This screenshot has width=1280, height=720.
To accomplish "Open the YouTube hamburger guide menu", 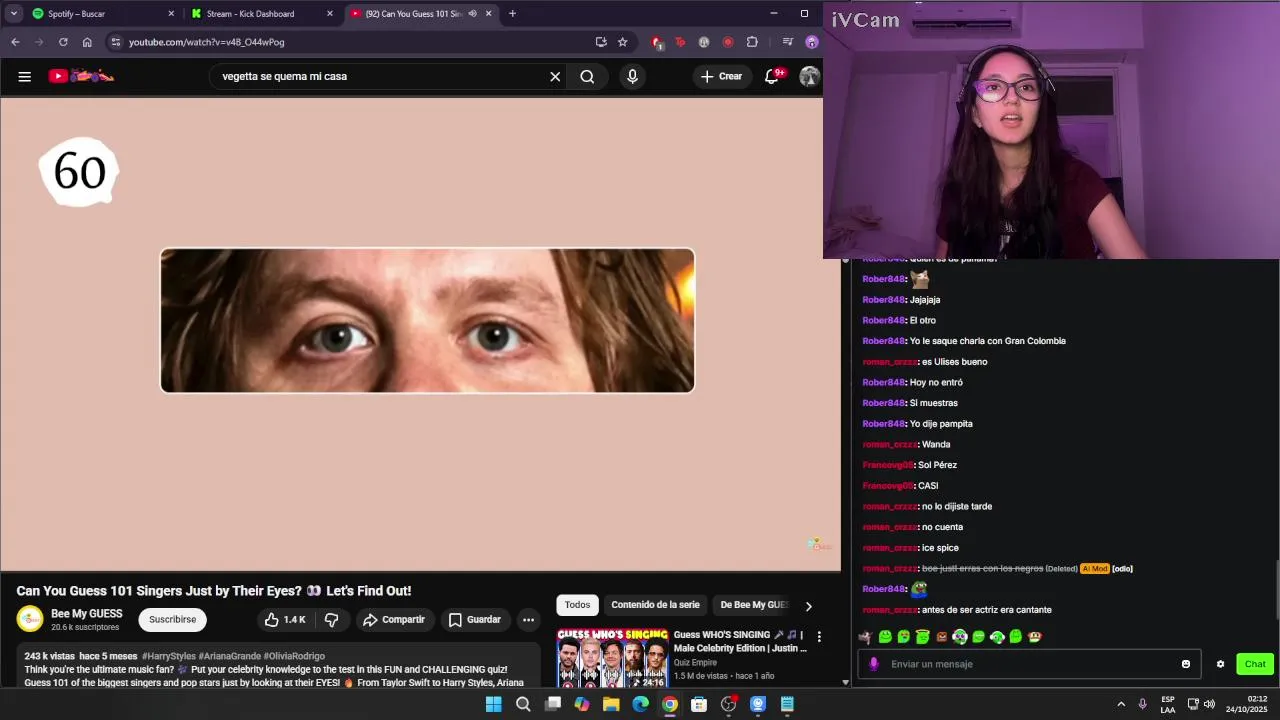I will (25, 76).
